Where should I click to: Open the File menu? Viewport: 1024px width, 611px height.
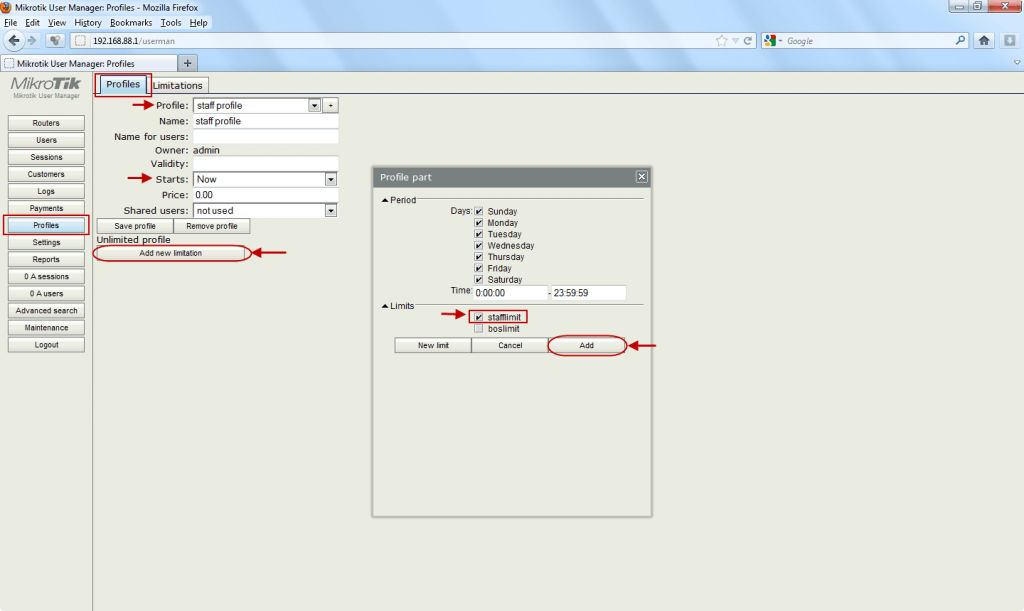click(x=10, y=23)
